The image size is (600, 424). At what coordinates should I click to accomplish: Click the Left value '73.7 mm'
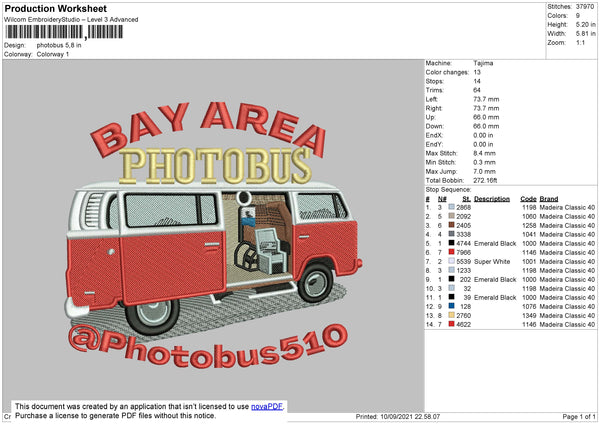pyautogui.click(x=486, y=99)
